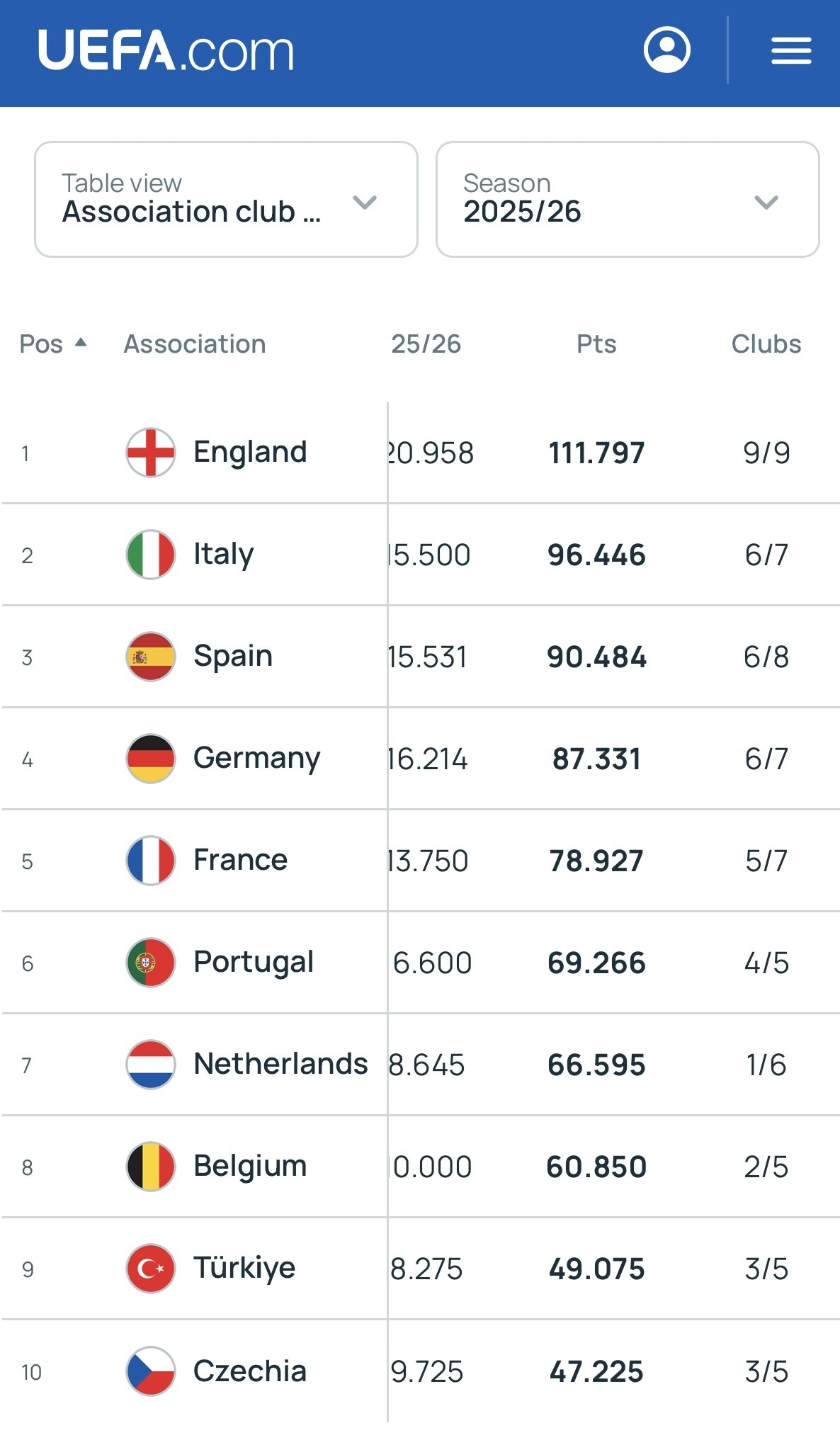Click the UEFA.com logo
The image size is (840, 1440).
coord(166,51)
